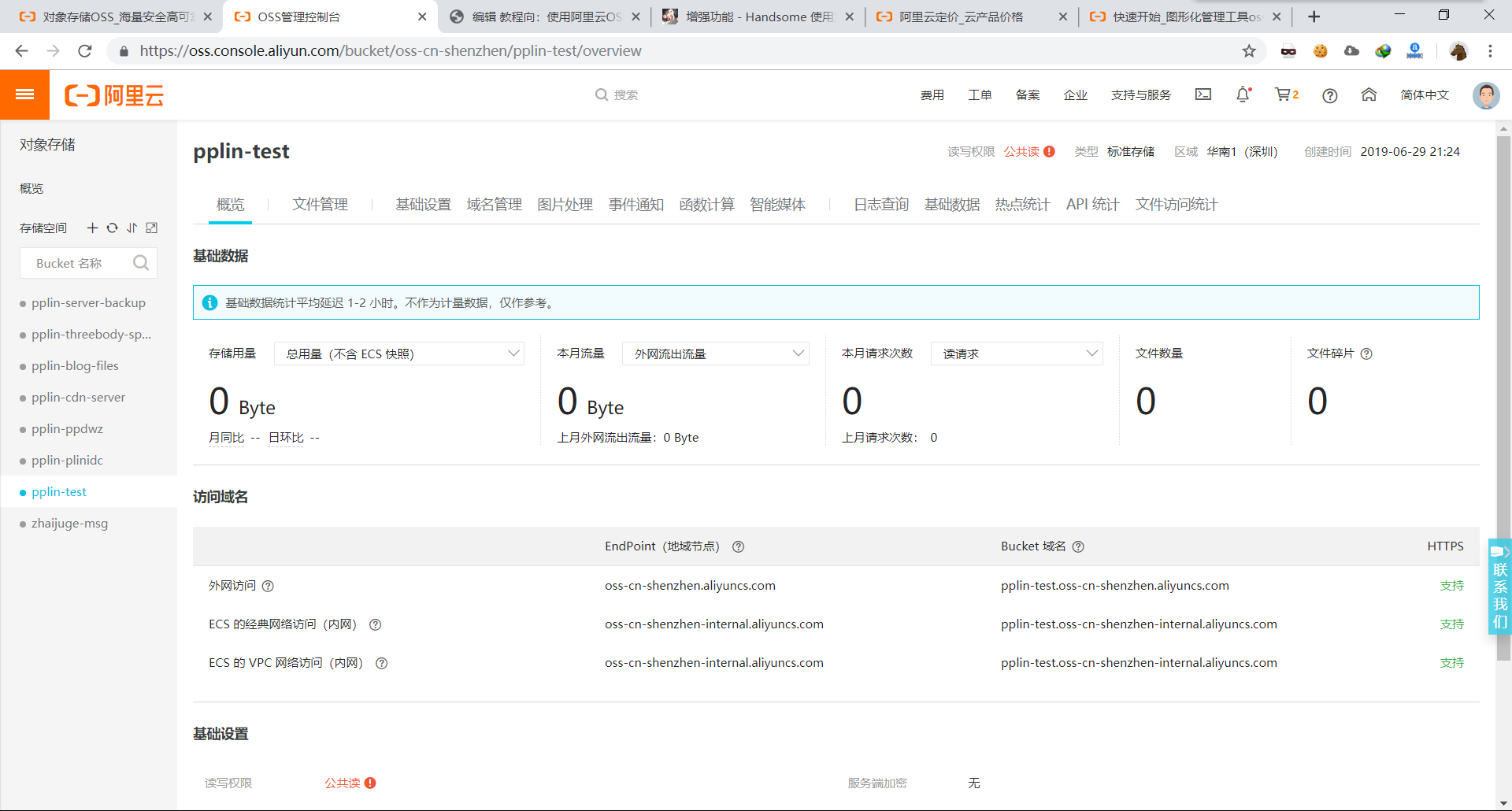Refresh the bucket list

click(x=112, y=228)
